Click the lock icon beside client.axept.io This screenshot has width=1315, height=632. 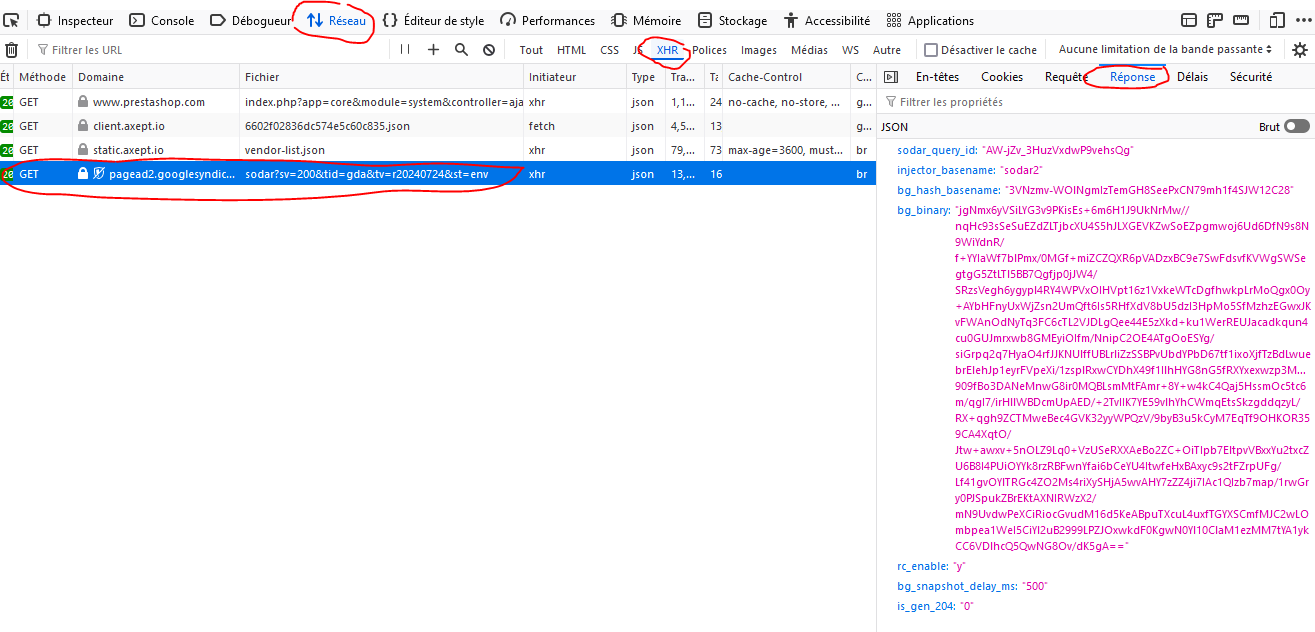83,126
